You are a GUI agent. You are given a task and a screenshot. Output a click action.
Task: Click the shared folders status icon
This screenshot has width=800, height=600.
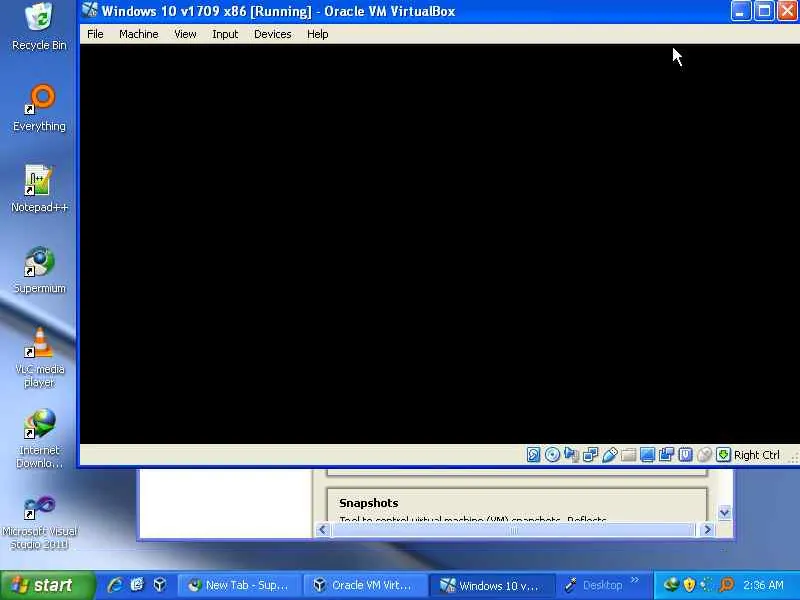[629, 455]
